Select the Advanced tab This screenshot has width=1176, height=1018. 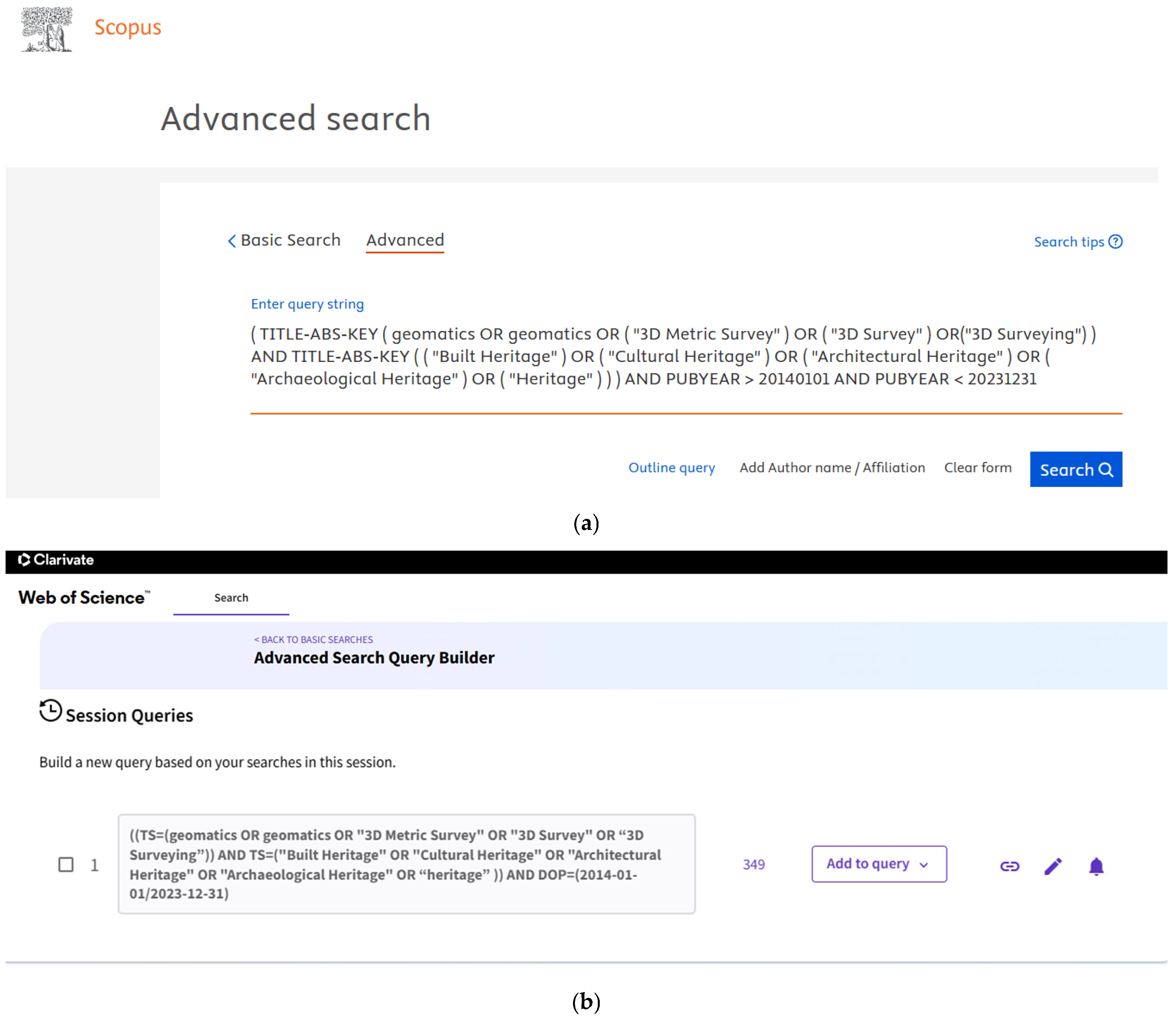pyautogui.click(x=405, y=240)
